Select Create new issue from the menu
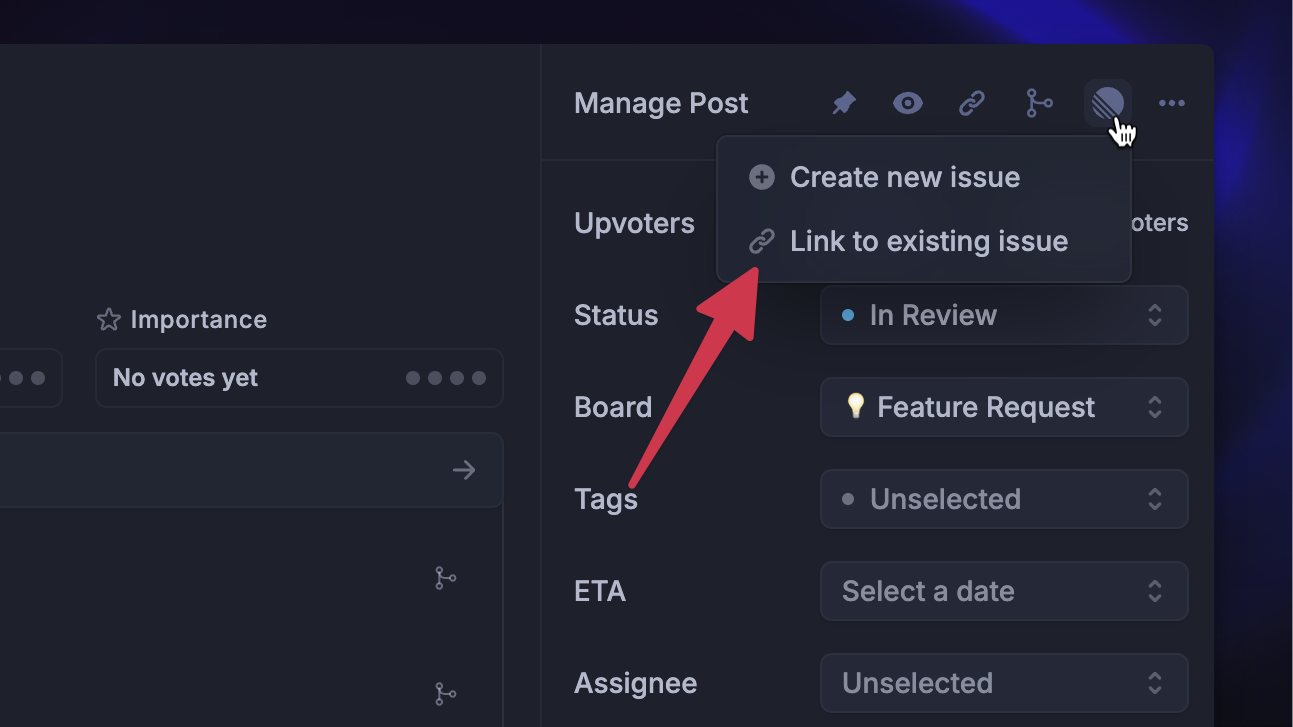Image resolution: width=1293 pixels, height=727 pixels. (904, 177)
